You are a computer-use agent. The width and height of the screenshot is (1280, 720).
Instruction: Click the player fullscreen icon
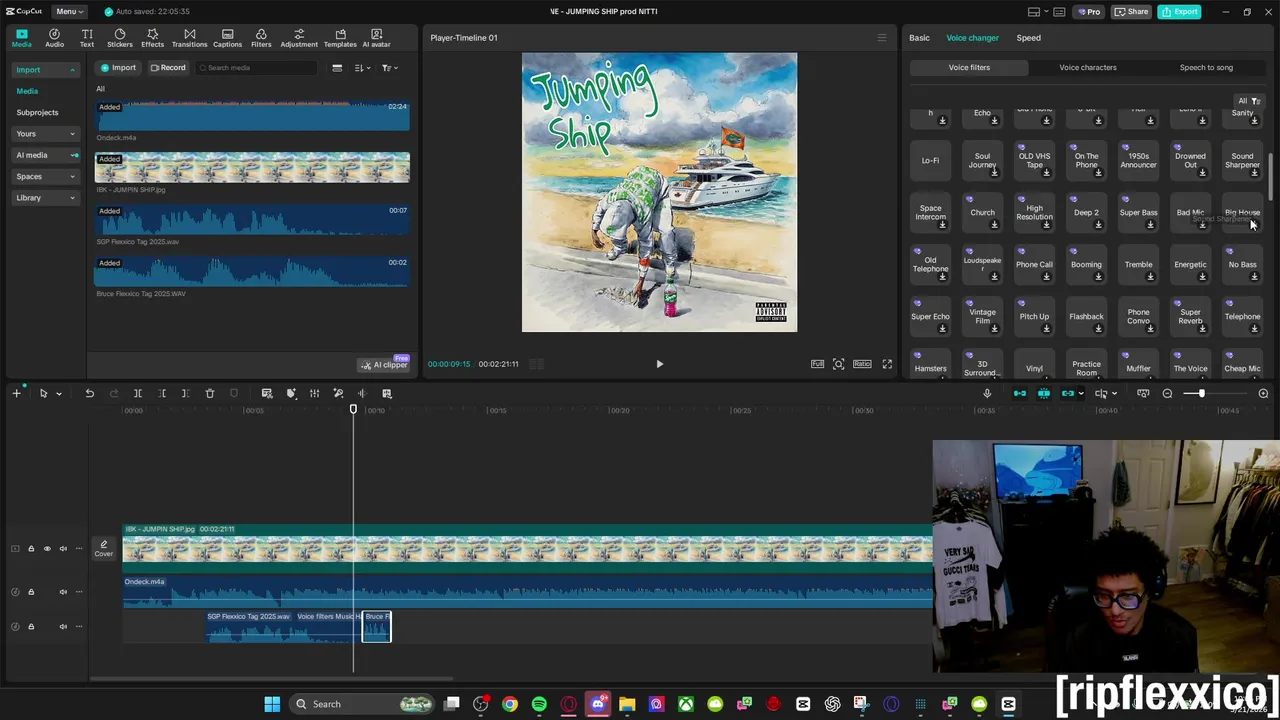887,364
